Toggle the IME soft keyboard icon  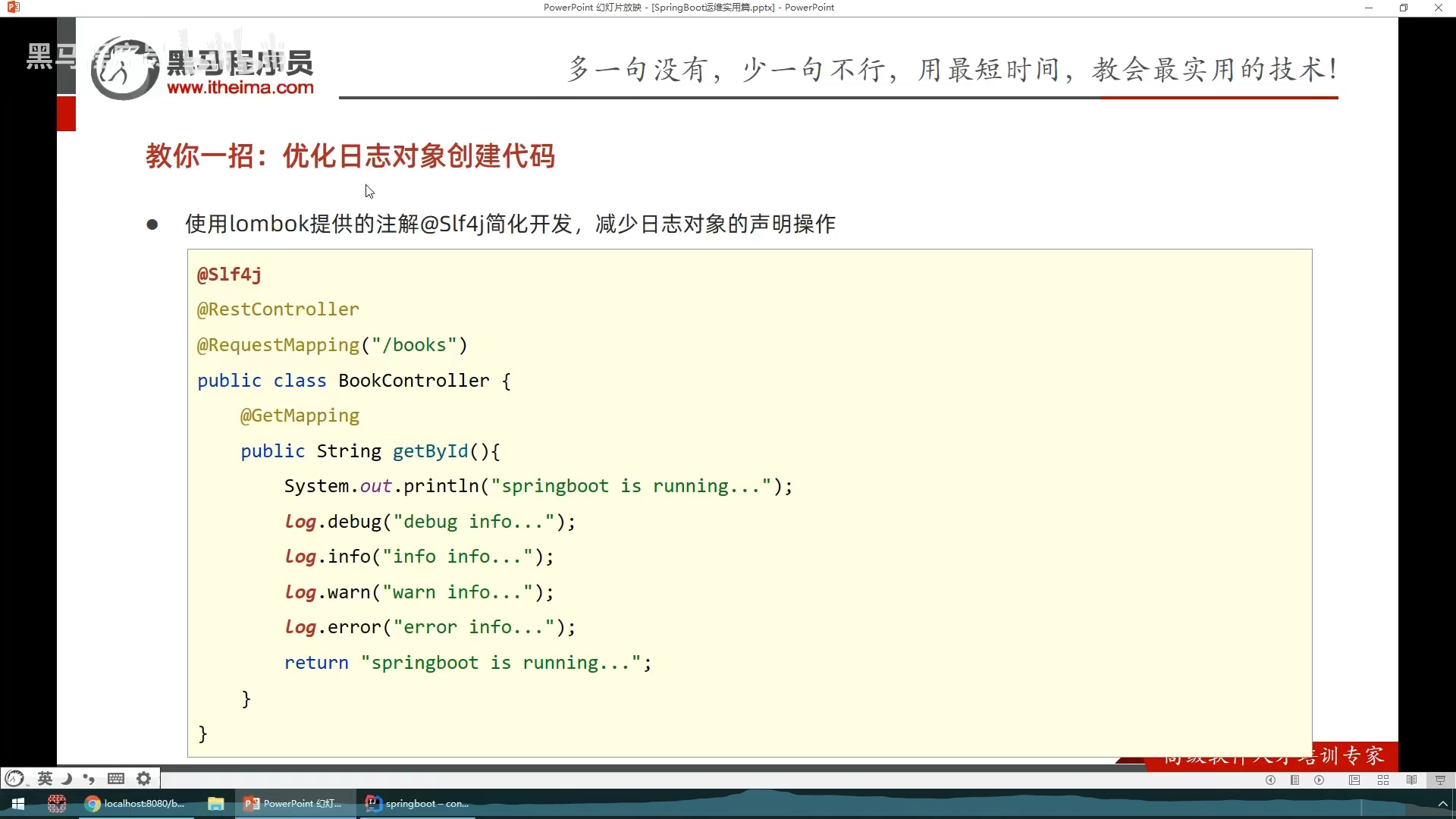coord(116,779)
